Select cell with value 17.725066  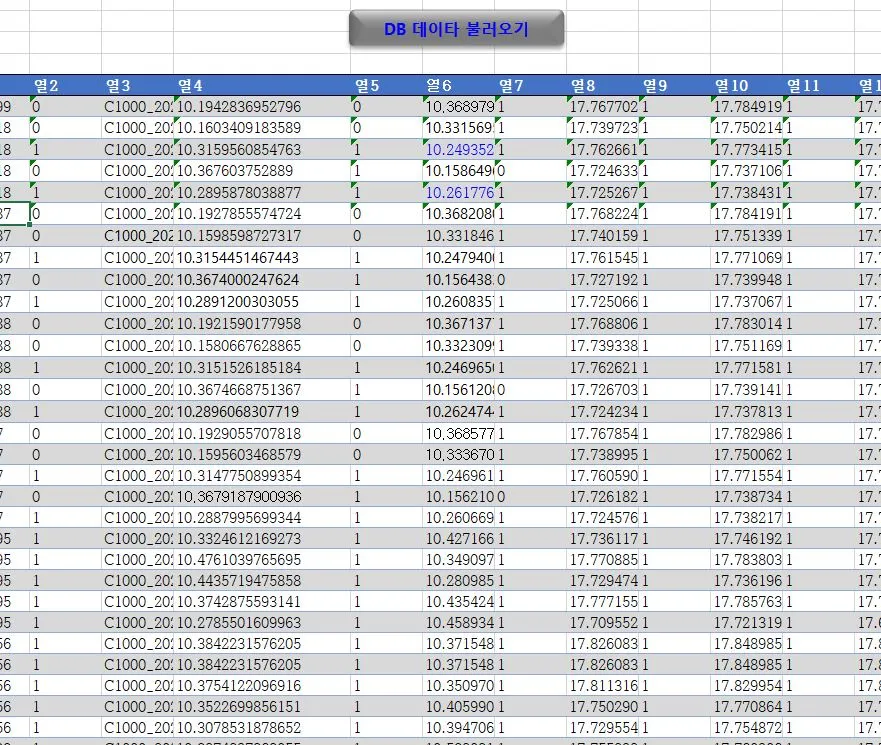(x=602, y=302)
